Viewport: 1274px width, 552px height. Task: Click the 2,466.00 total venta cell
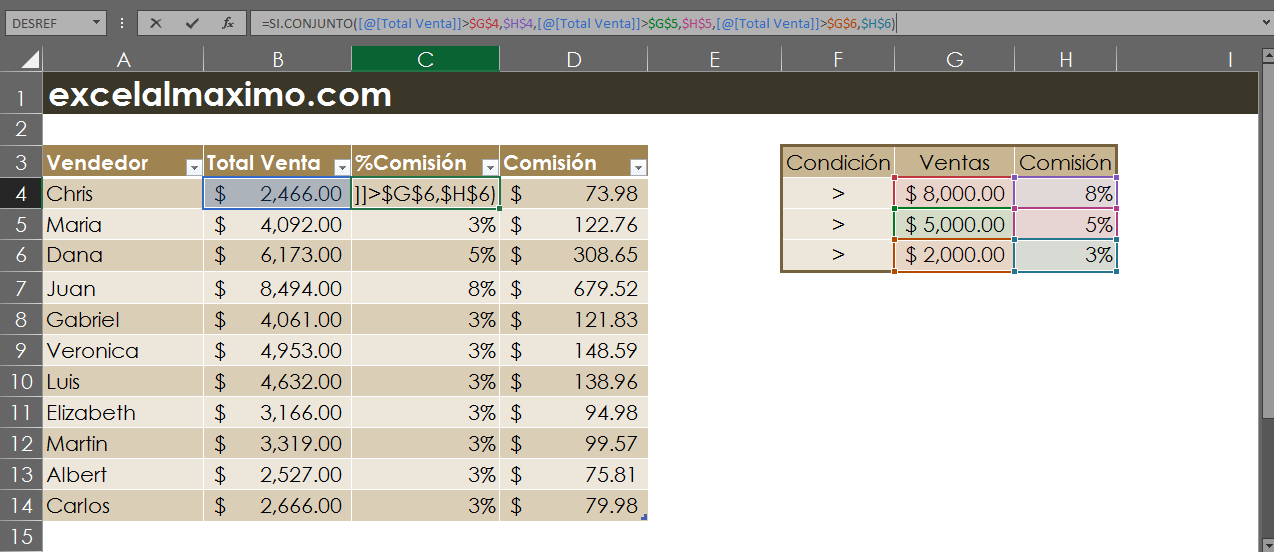click(277, 194)
